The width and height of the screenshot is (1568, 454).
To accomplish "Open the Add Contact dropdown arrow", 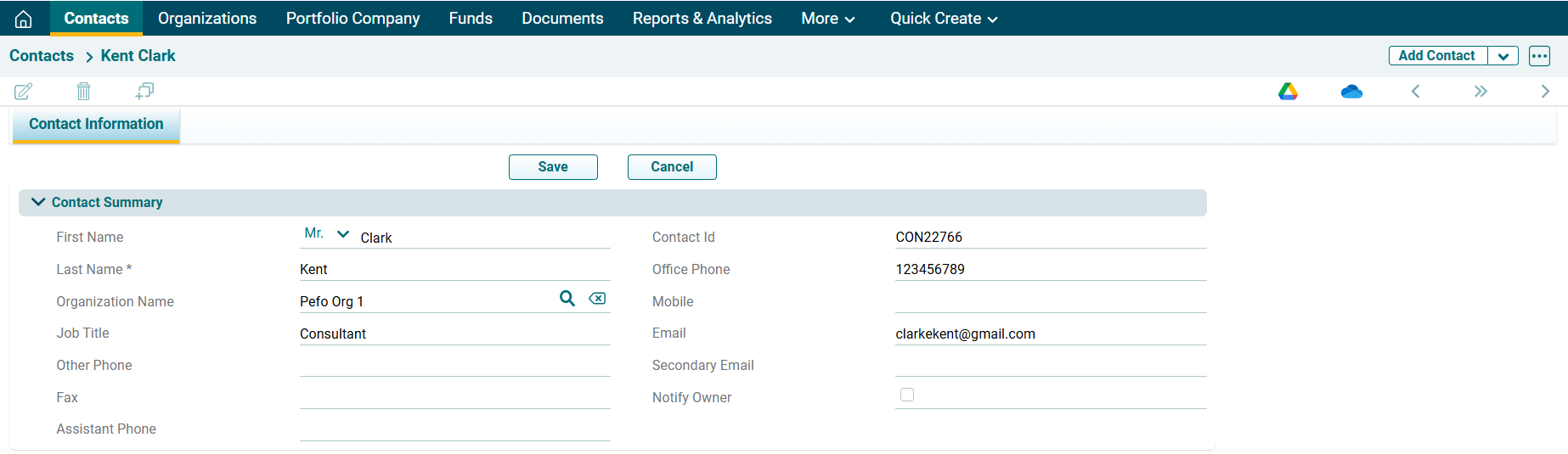I will [x=1503, y=56].
